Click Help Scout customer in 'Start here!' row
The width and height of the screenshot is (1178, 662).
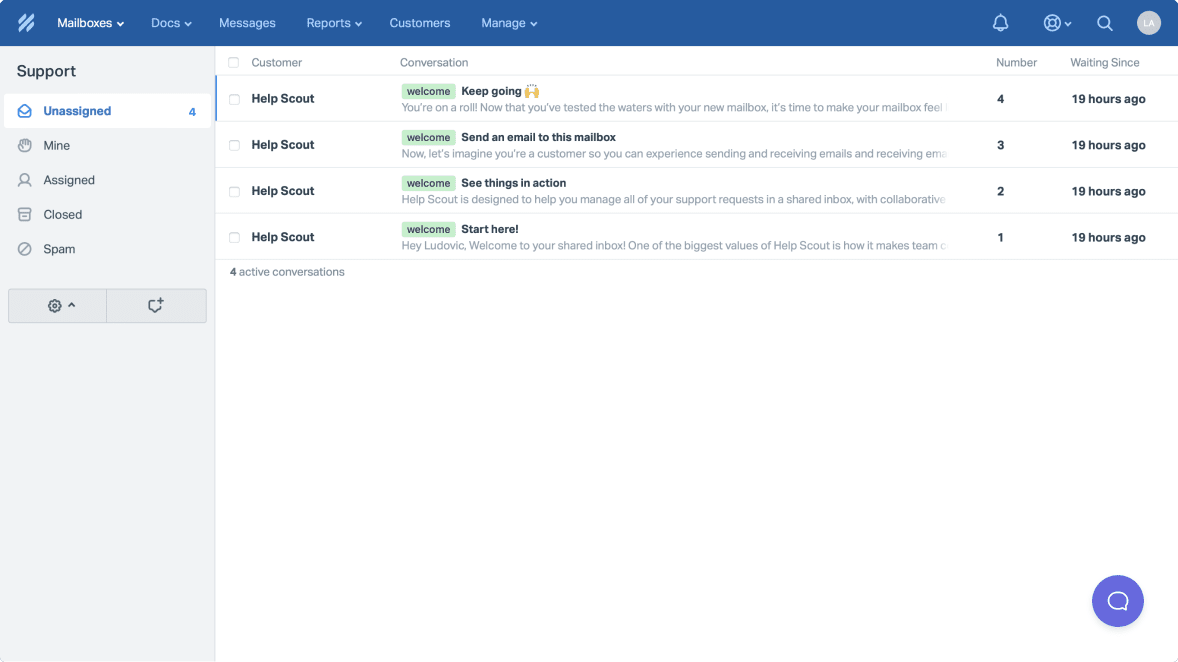[x=282, y=237]
